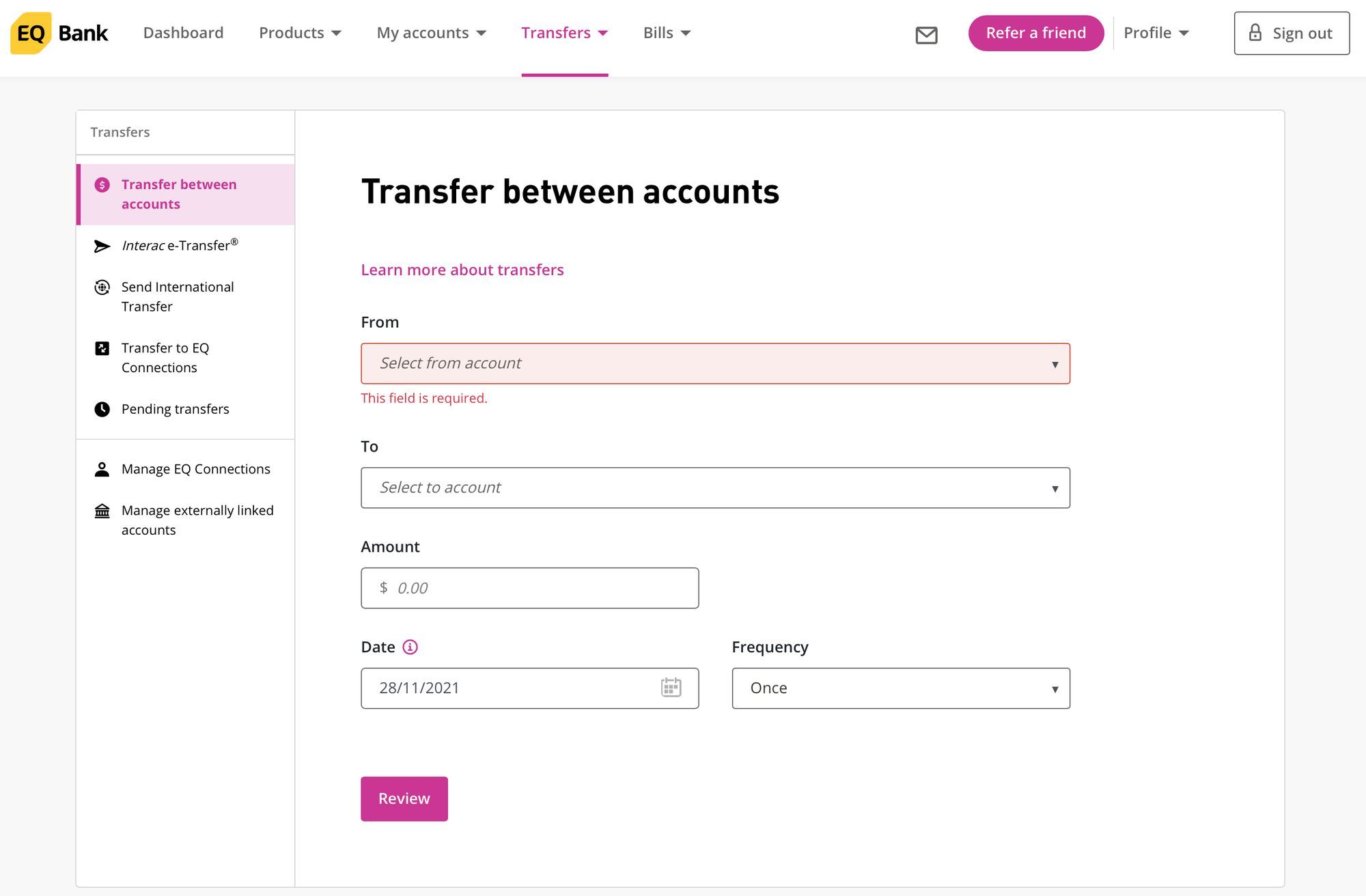Screen dimensions: 1366x896
Task: Click the Manage externally linked accounts bank icon
Action: (x=102, y=511)
